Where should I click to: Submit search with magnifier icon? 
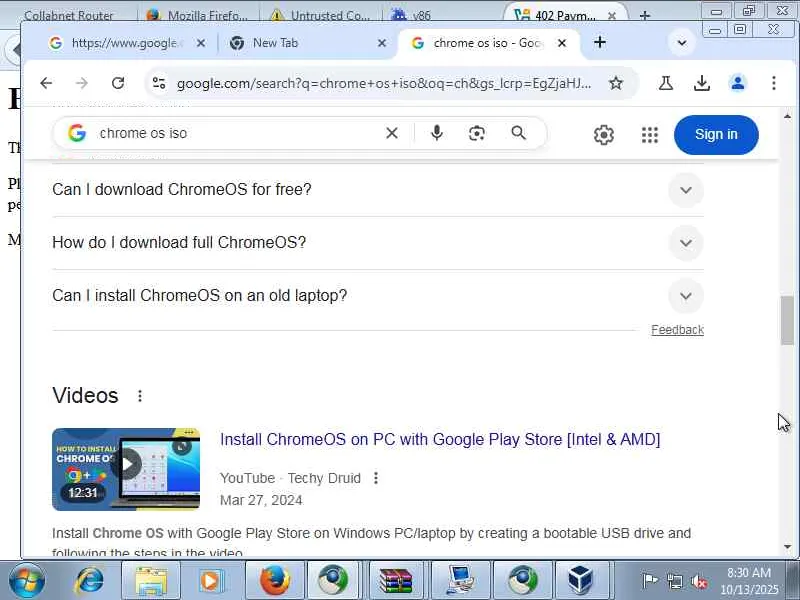pyautogui.click(x=518, y=133)
